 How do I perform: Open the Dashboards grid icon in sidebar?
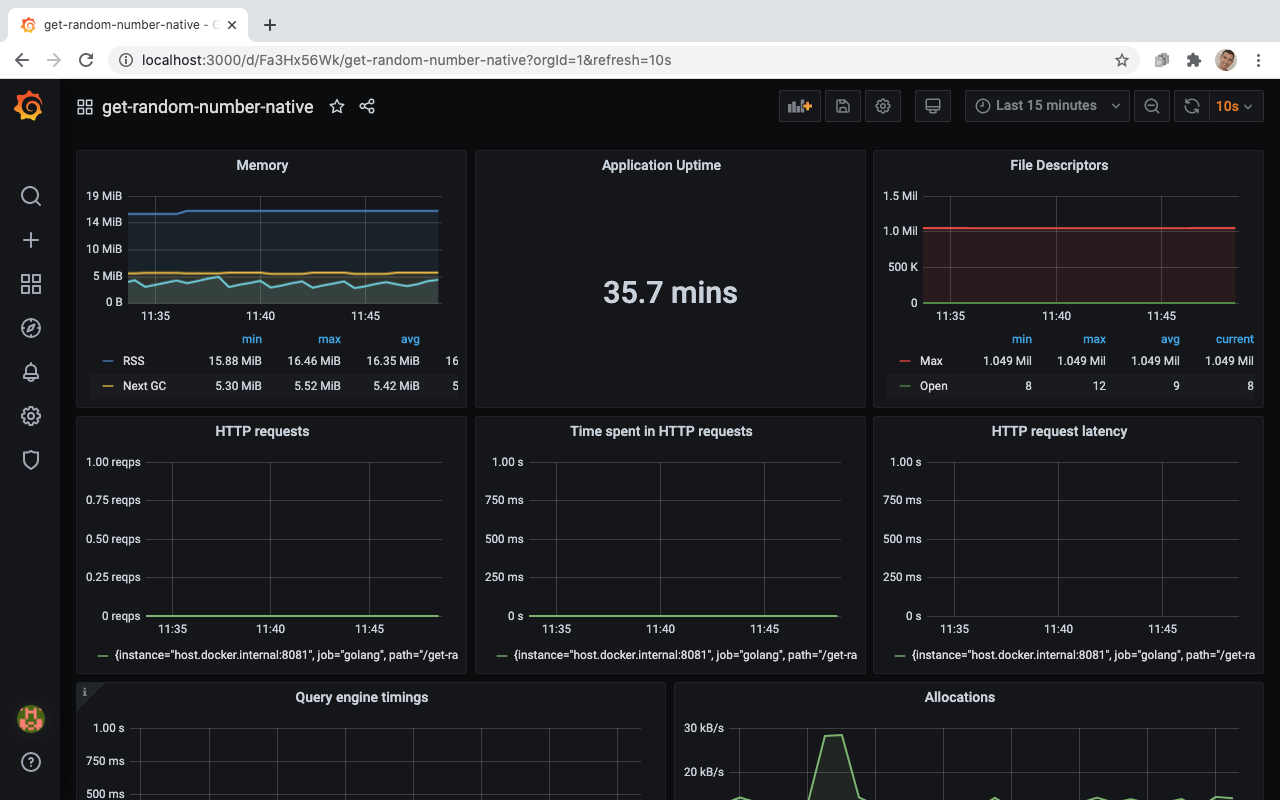point(31,284)
